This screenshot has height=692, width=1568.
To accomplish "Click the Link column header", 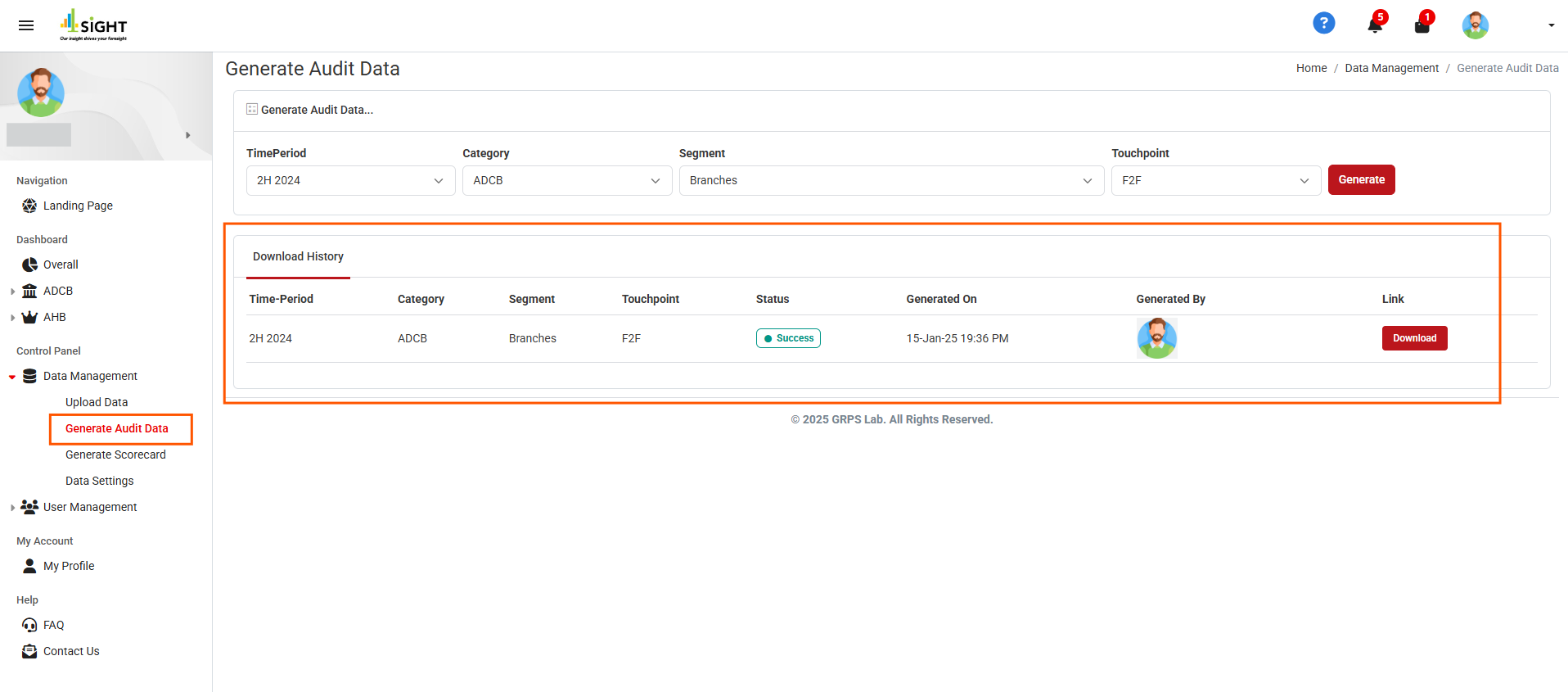I will [x=1393, y=299].
